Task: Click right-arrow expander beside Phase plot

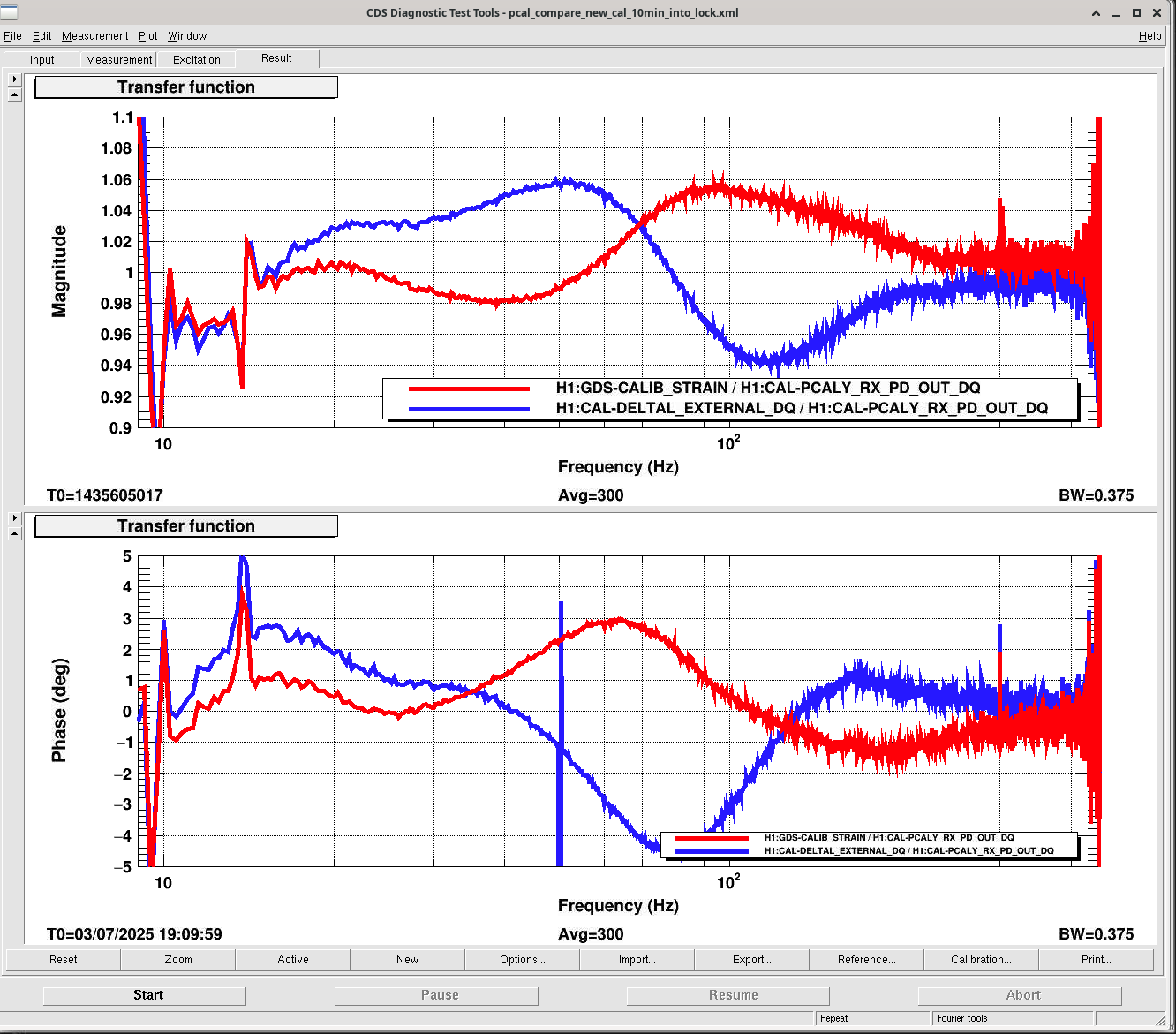Action: click(14, 518)
